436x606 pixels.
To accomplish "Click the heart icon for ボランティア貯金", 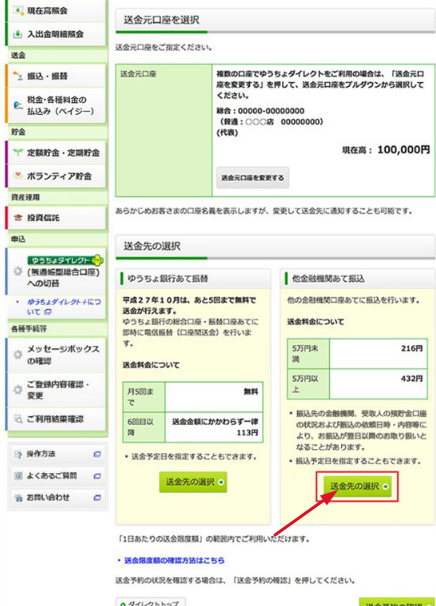I will 18,176.
